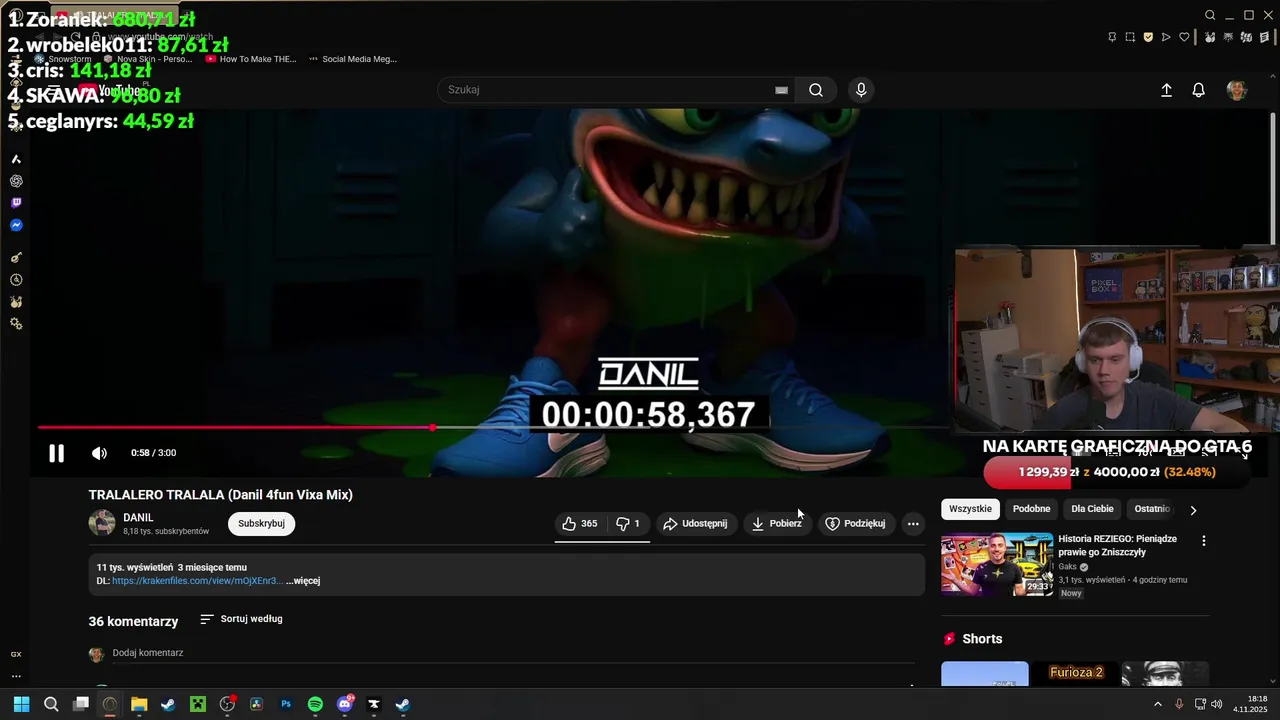Like the video (365 likes)

[x=579, y=523]
